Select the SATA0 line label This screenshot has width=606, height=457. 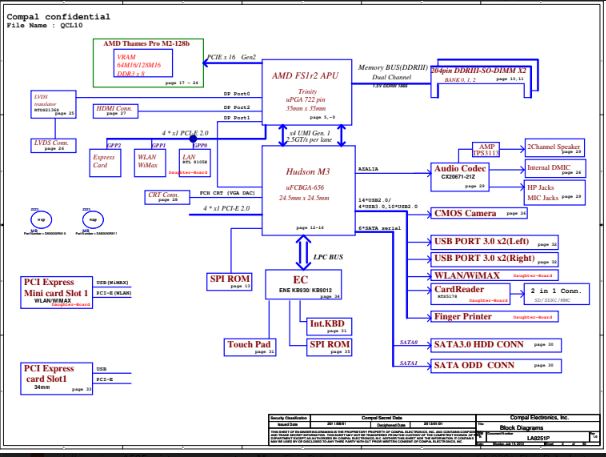coord(409,342)
